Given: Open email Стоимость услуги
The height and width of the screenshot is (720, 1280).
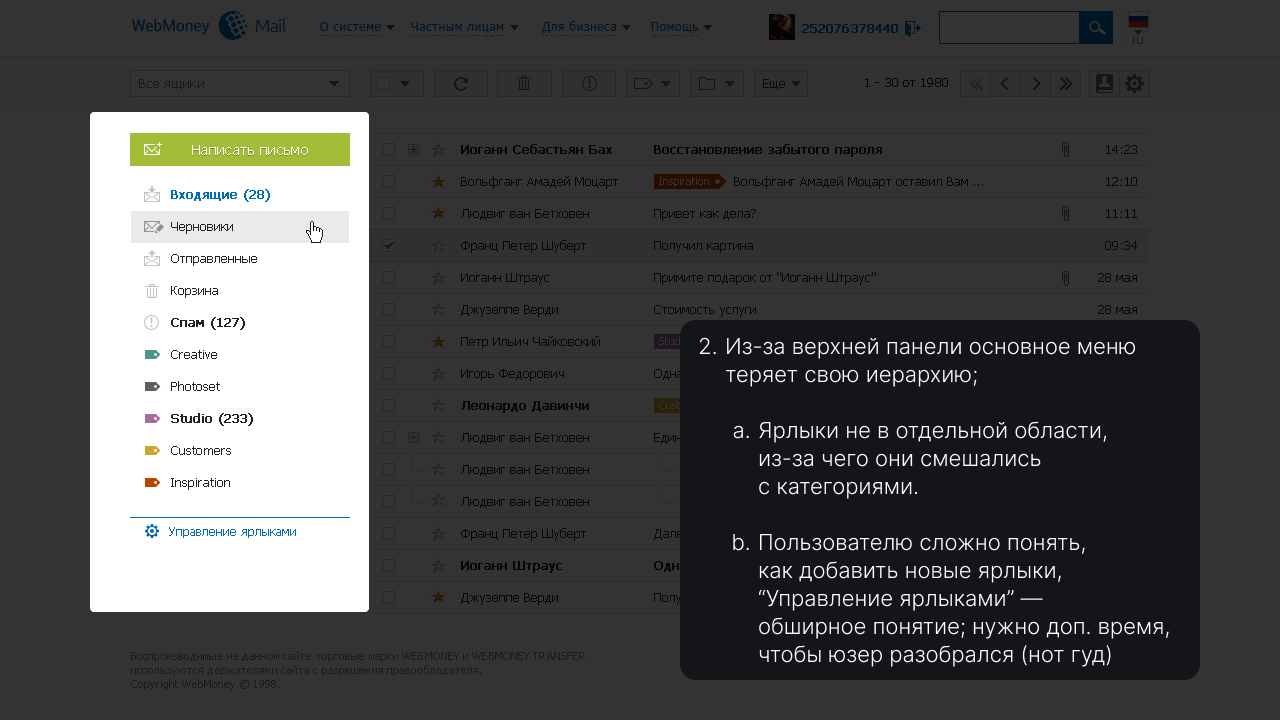Looking at the screenshot, I should pos(705,310).
